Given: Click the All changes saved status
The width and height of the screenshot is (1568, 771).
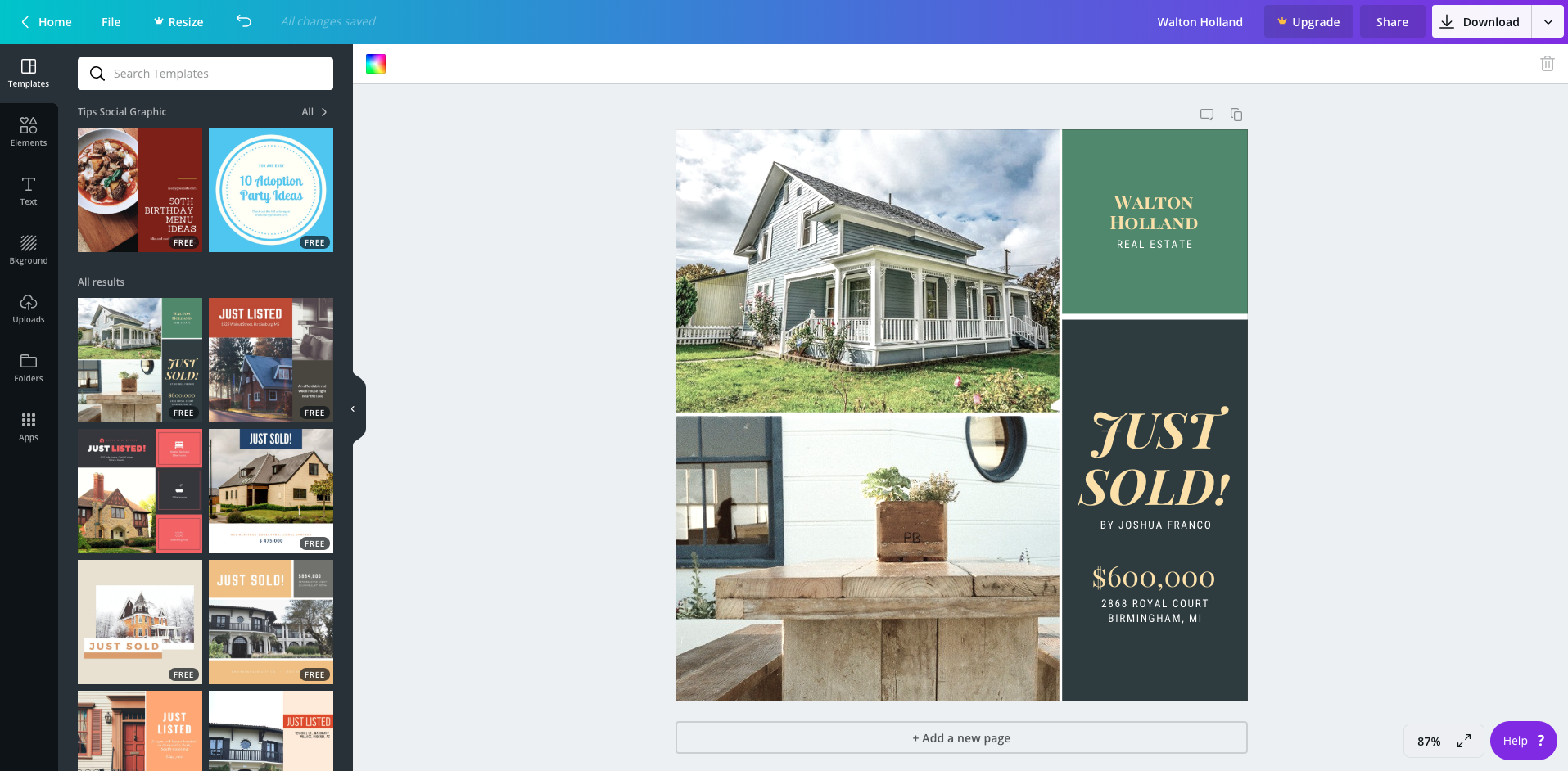Looking at the screenshot, I should click(328, 22).
